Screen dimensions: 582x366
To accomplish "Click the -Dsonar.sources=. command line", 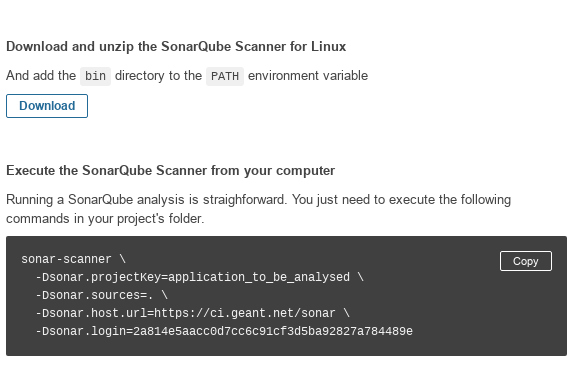I will (x=102, y=295).
